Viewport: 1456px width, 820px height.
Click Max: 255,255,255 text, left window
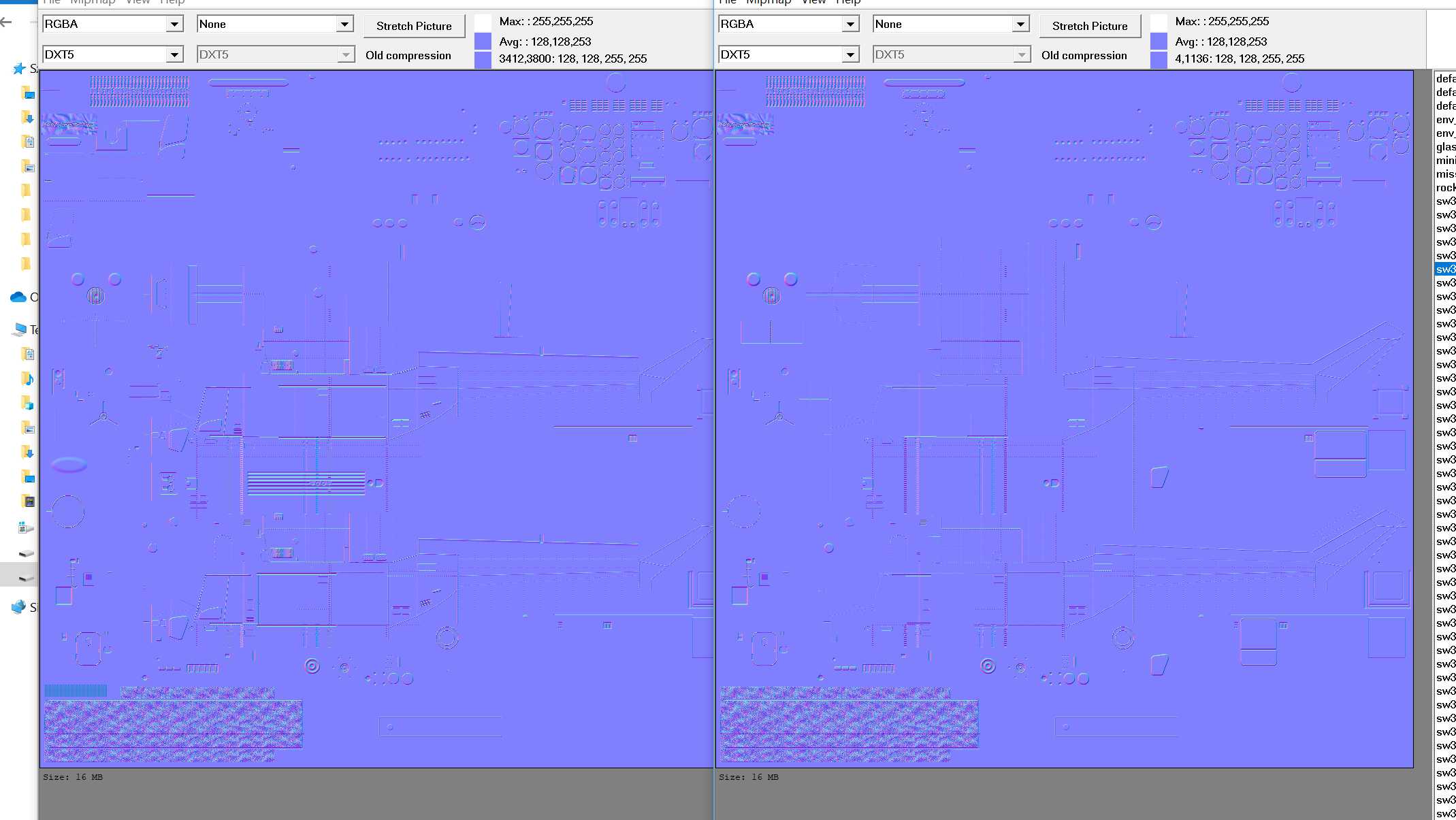[546, 21]
